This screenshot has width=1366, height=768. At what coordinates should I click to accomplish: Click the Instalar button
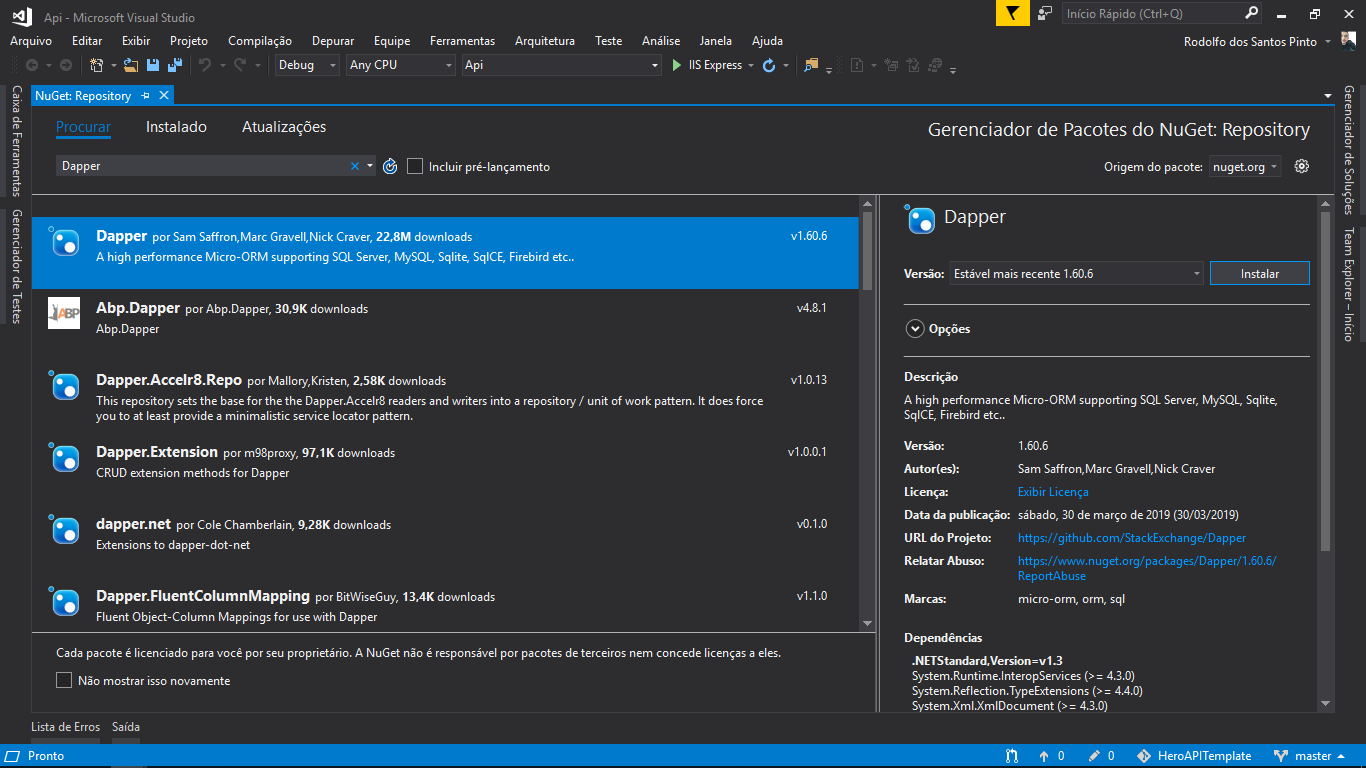(x=1259, y=273)
